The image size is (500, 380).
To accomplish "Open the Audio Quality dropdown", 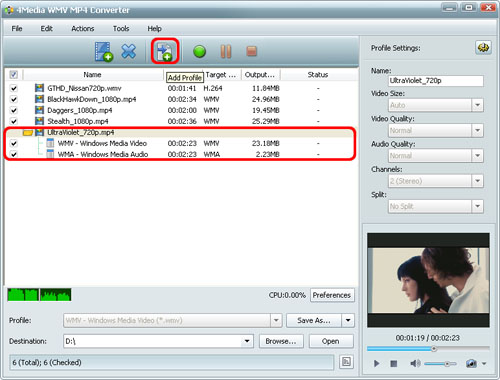I will (477, 156).
